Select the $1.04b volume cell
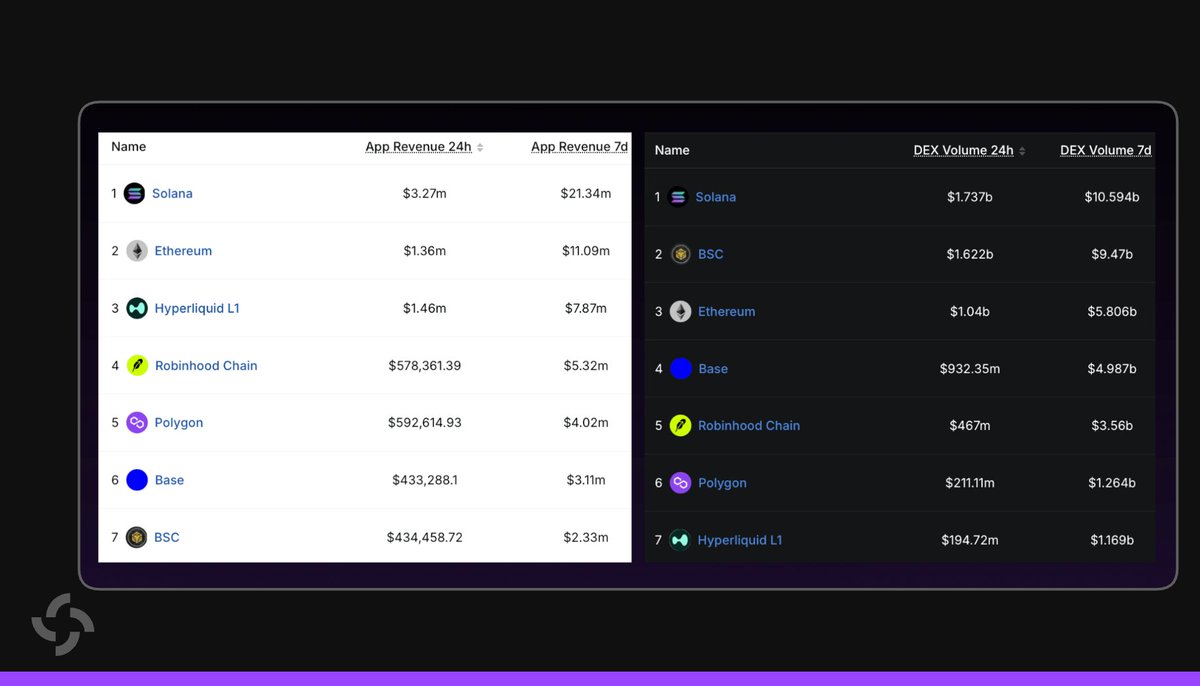Image resolution: width=1200 pixels, height=686 pixels. tap(970, 311)
